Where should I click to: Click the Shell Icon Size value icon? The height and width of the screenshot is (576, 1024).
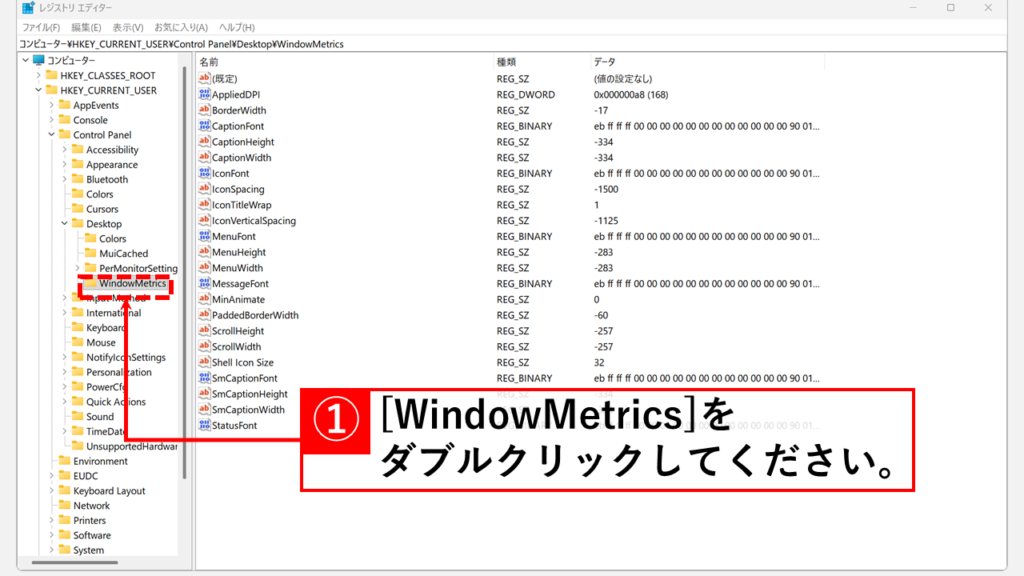pos(204,362)
